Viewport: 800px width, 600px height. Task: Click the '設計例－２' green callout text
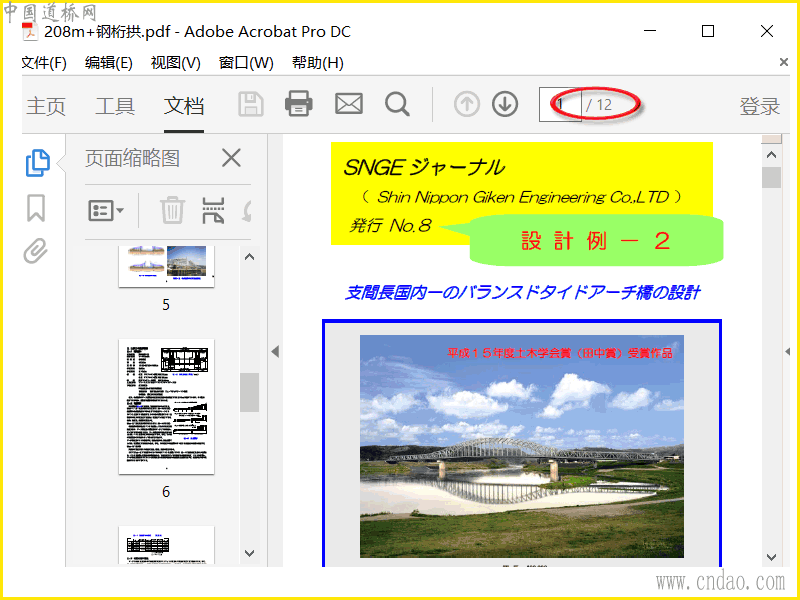point(595,240)
